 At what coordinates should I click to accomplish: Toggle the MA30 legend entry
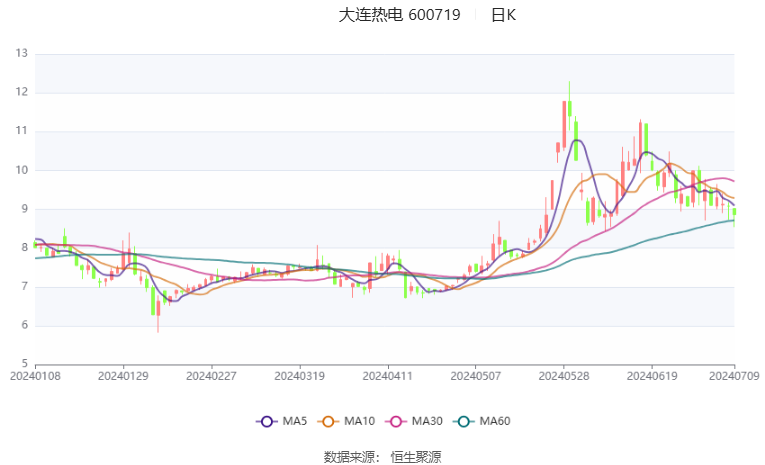coord(414,421)
